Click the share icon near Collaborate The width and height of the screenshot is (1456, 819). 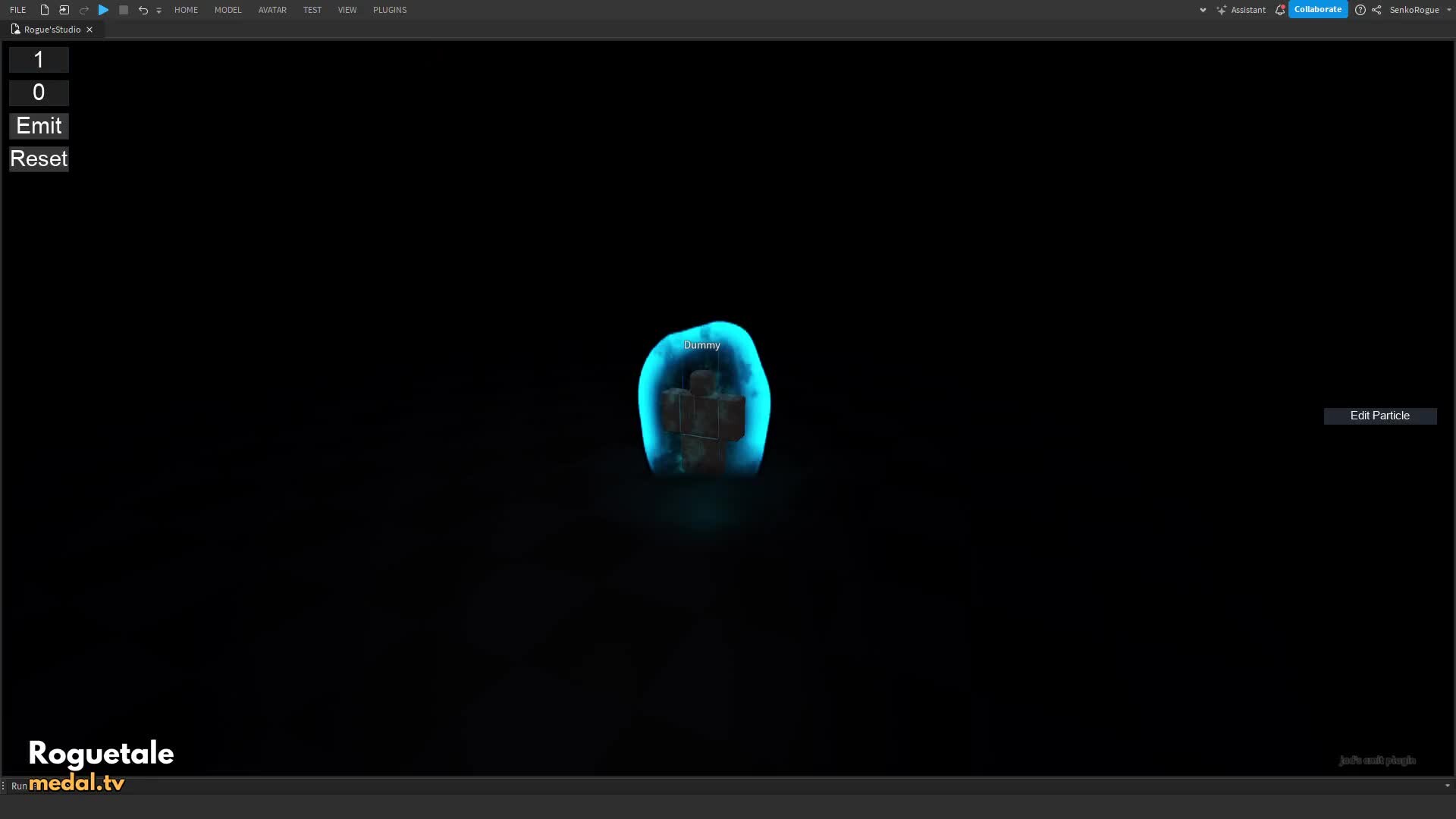click(1376, 10)
